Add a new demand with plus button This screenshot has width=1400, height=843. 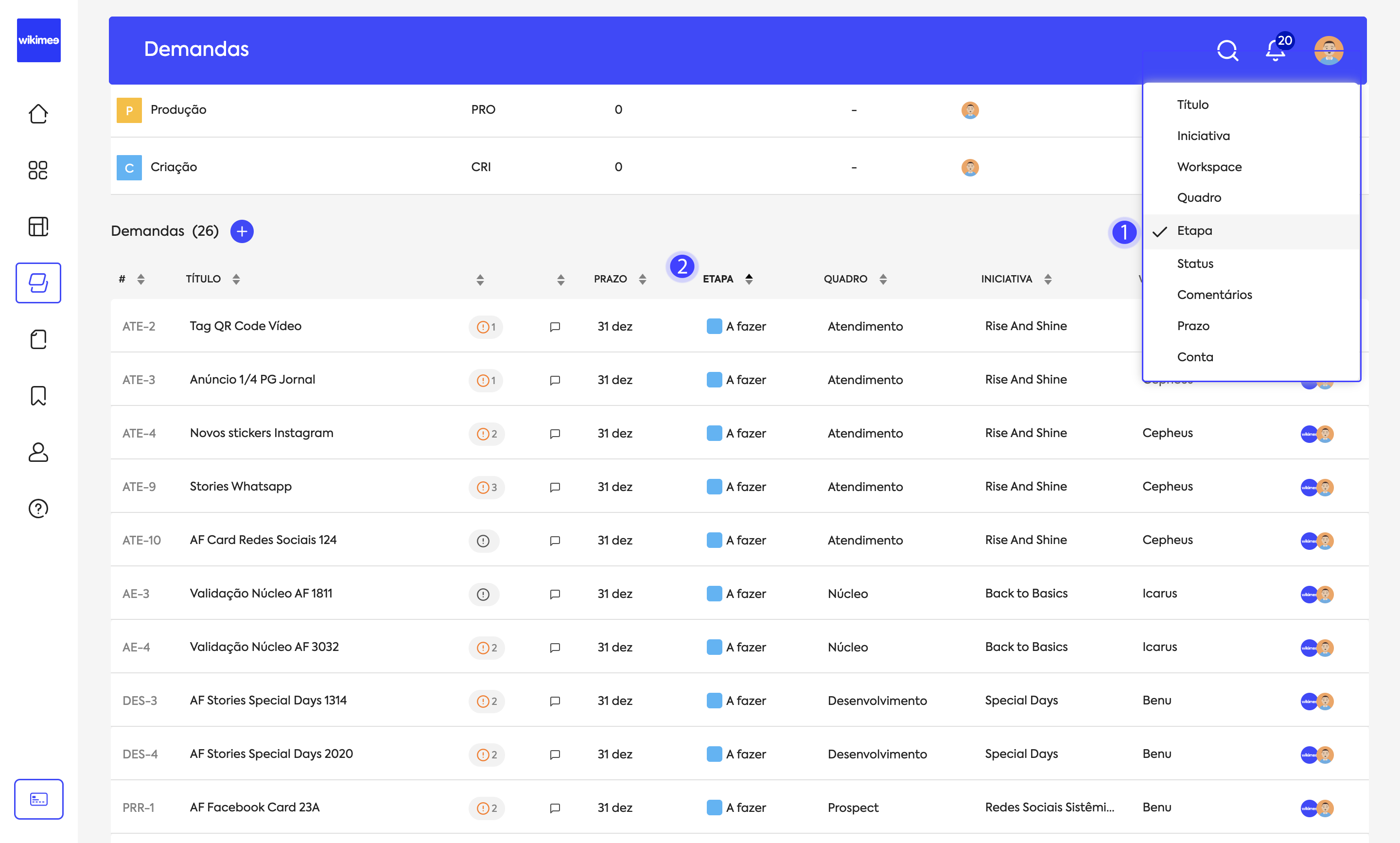(x=242, y=231)
